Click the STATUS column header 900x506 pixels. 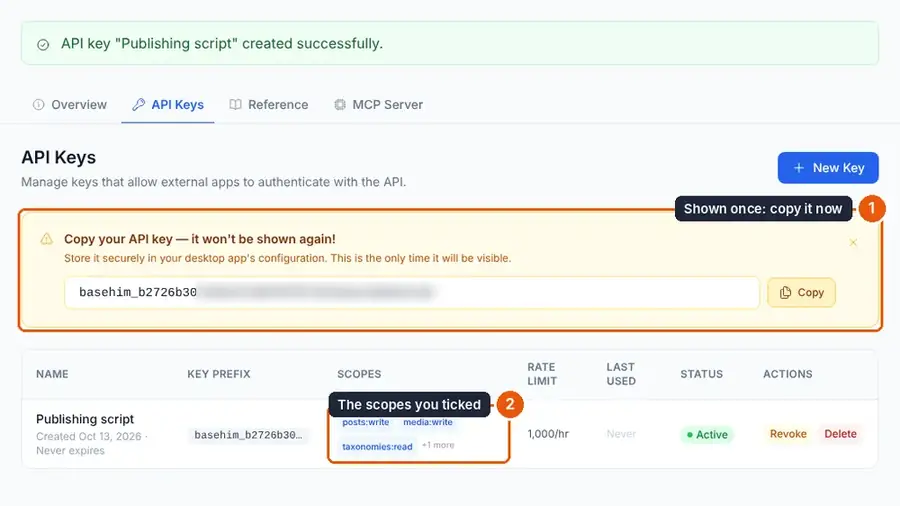pos(701,374)
